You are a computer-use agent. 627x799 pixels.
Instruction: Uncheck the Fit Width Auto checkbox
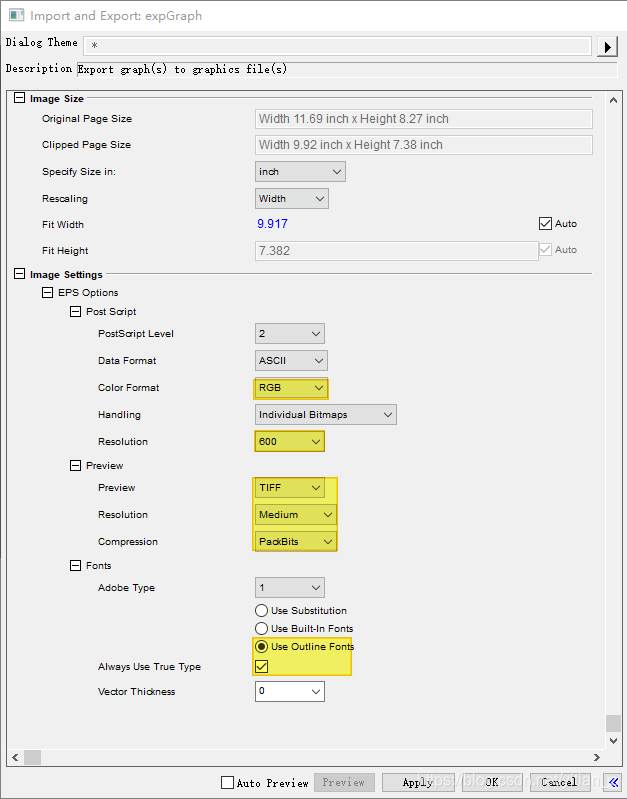(545, 224)
